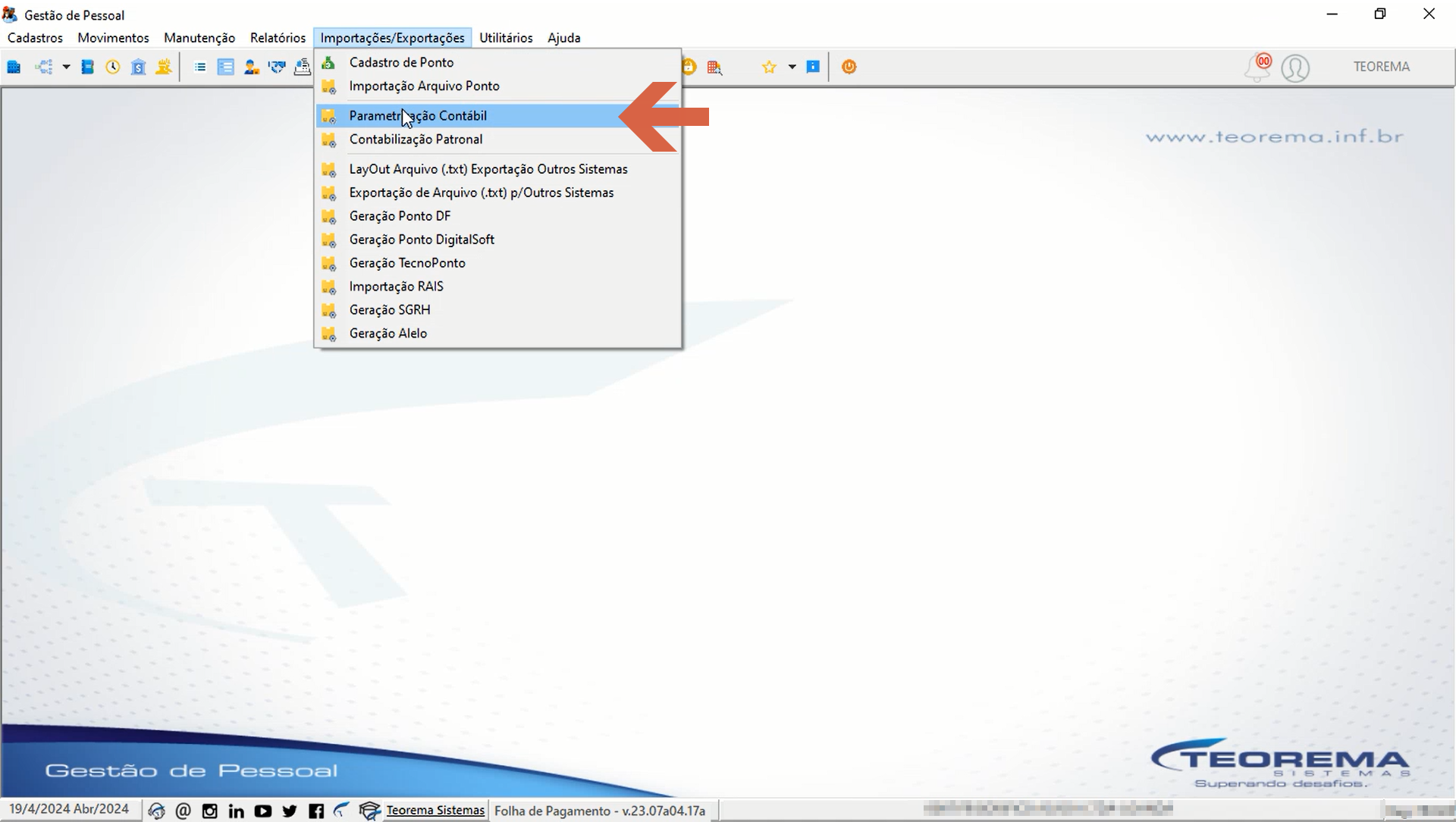The height and width of the screenshot is (822, 1456).
Task: Click the handshake toolbar icon
Action: [277, 67]
